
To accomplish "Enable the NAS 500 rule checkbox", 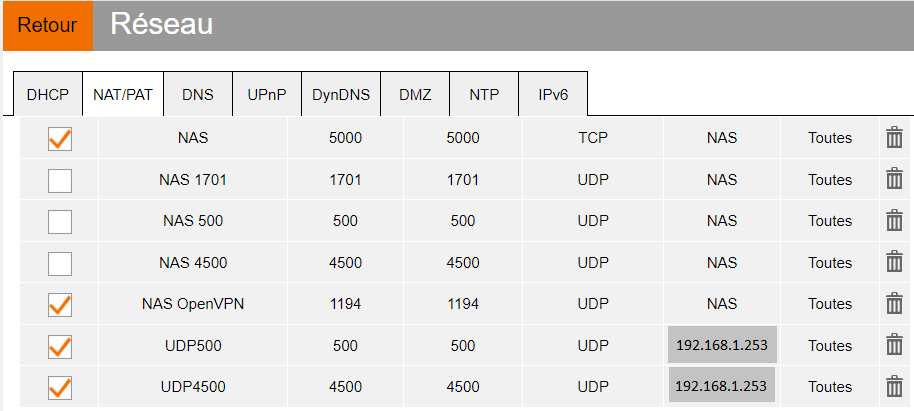I will (x=60, y=222).
